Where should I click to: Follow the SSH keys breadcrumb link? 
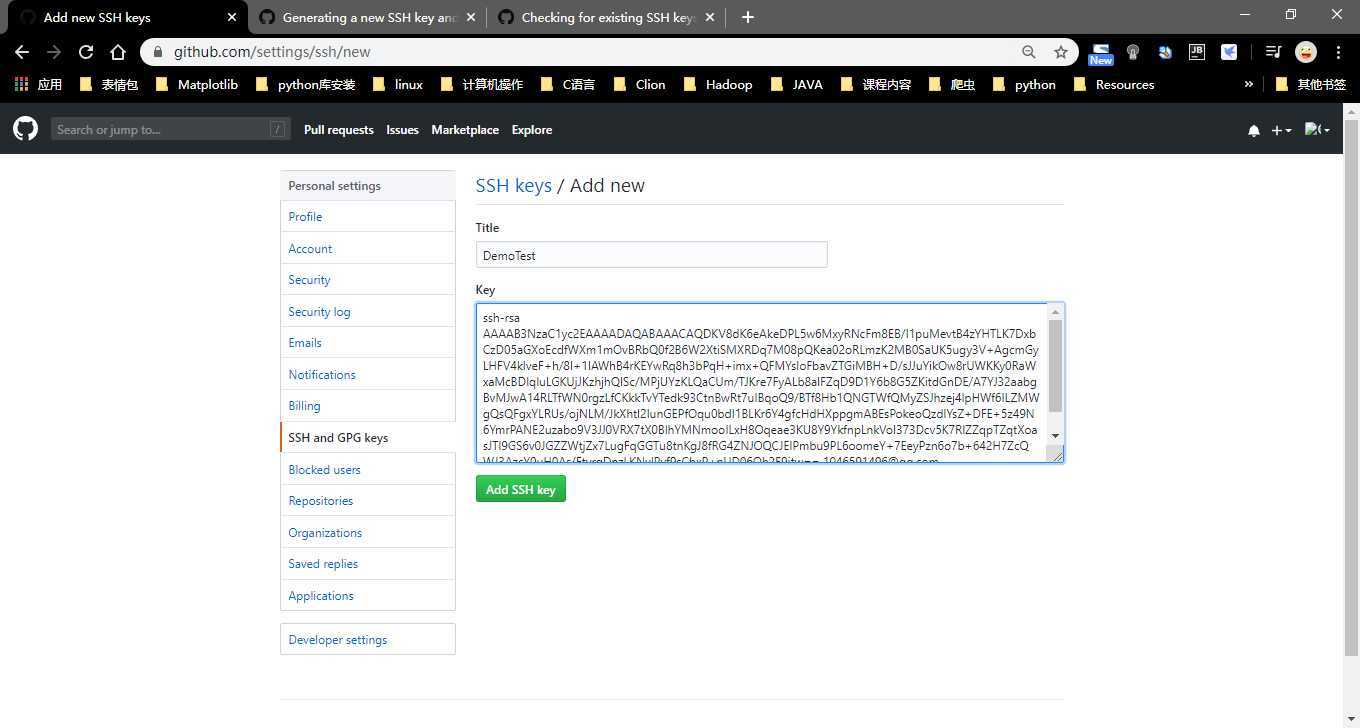pyautogui.click(x=514, y=185)
